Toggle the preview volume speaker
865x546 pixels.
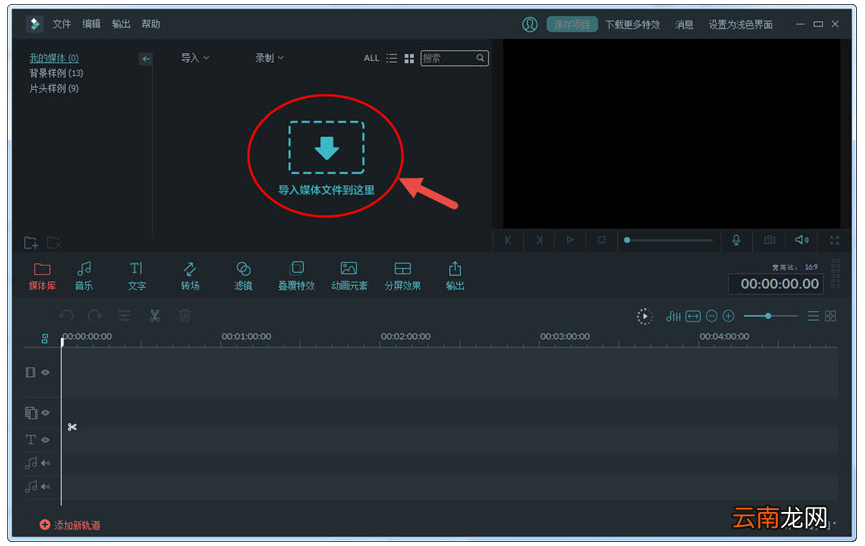click(x=802, y=240)
